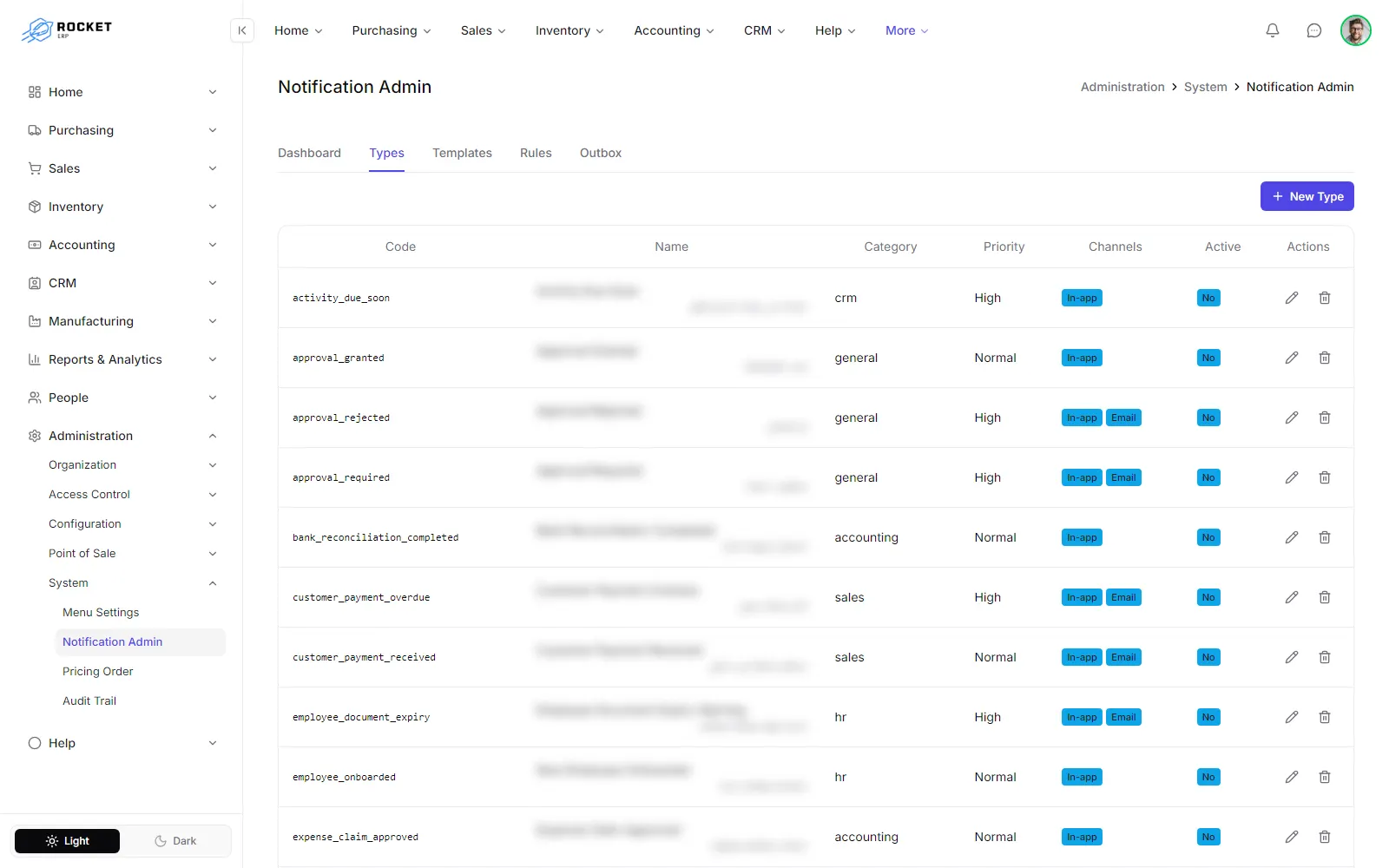Delete customer_payment_received type

tap(1325, 657)
